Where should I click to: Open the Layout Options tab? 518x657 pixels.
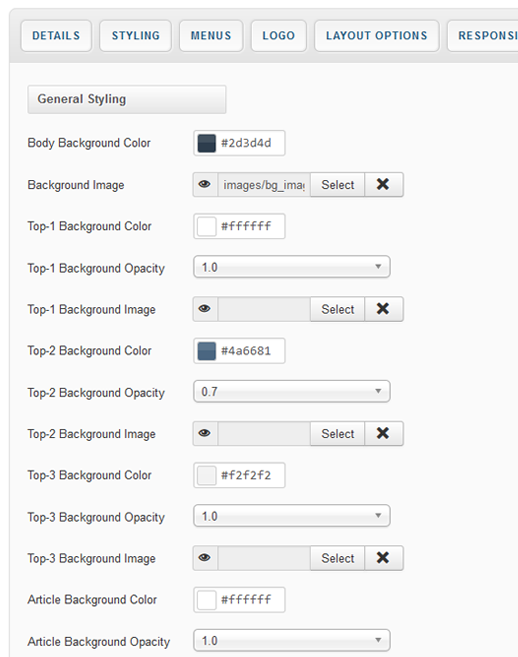377,36
